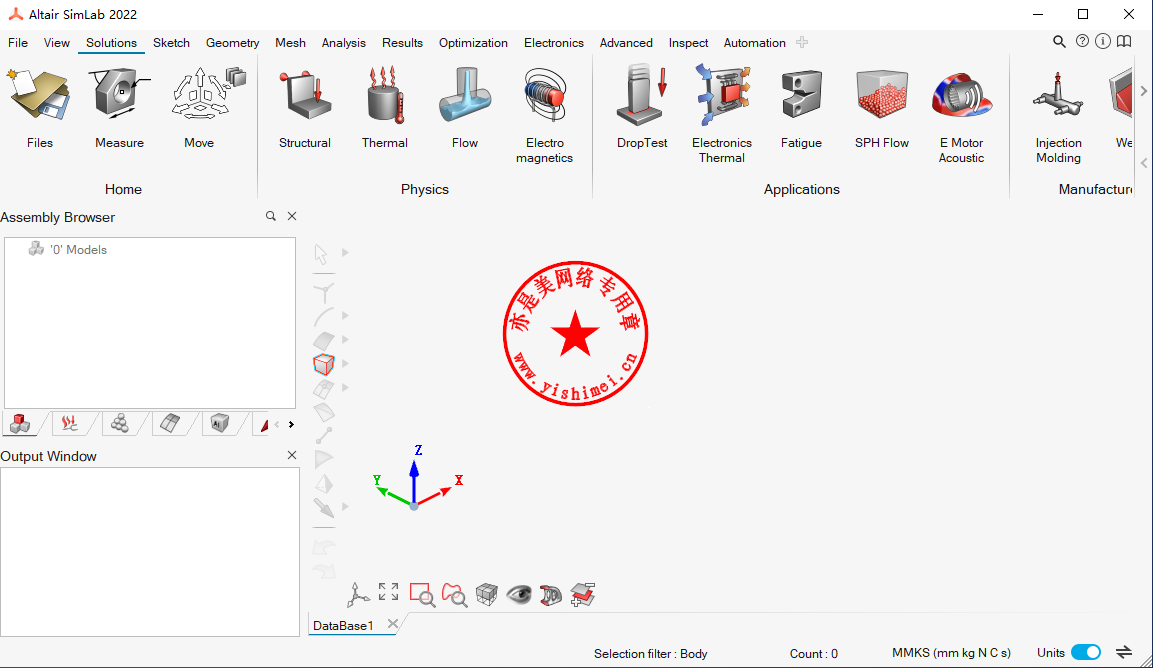Image resolution: width=1153 pixels, height=668 pixels.
Task: Expand options beside the body cube filter
Action: pos(345,363)
